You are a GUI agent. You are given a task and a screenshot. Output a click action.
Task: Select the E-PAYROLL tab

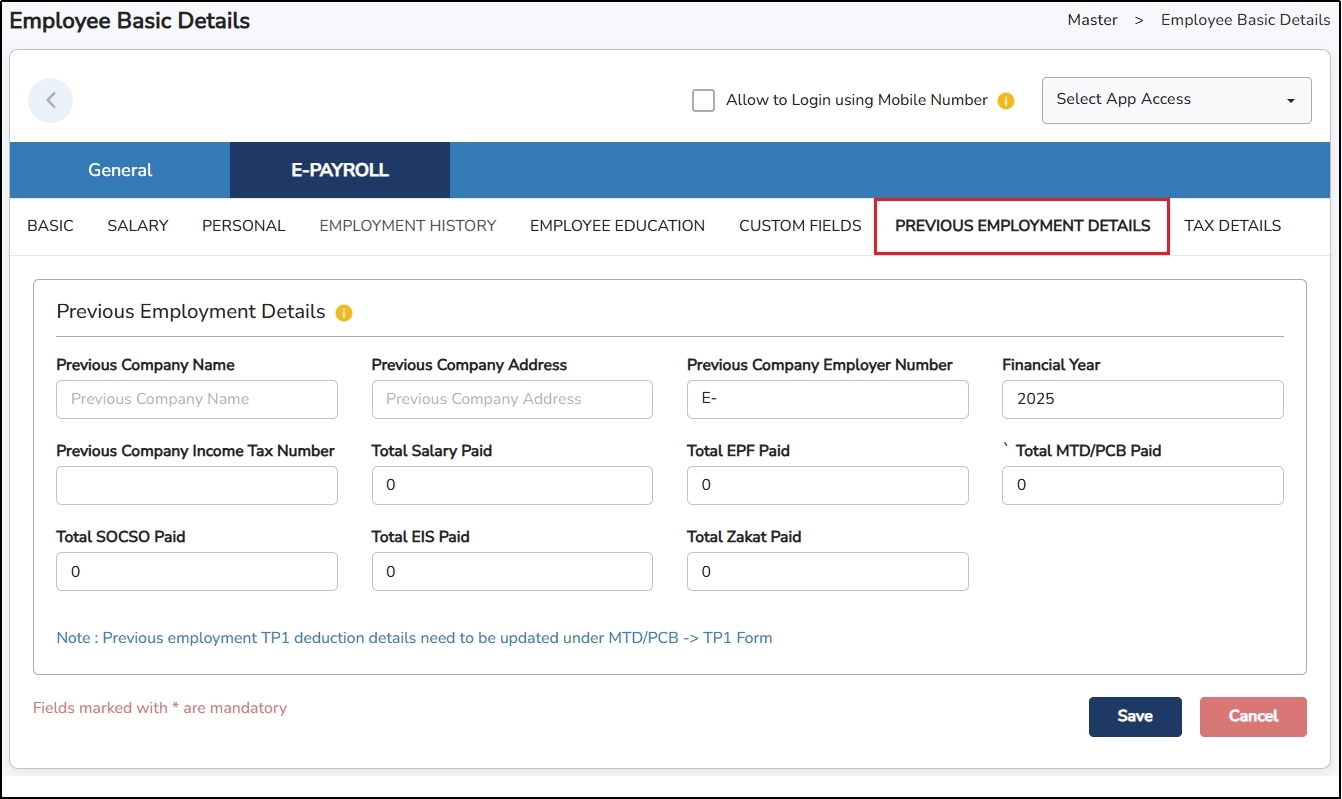coord(340,170)
